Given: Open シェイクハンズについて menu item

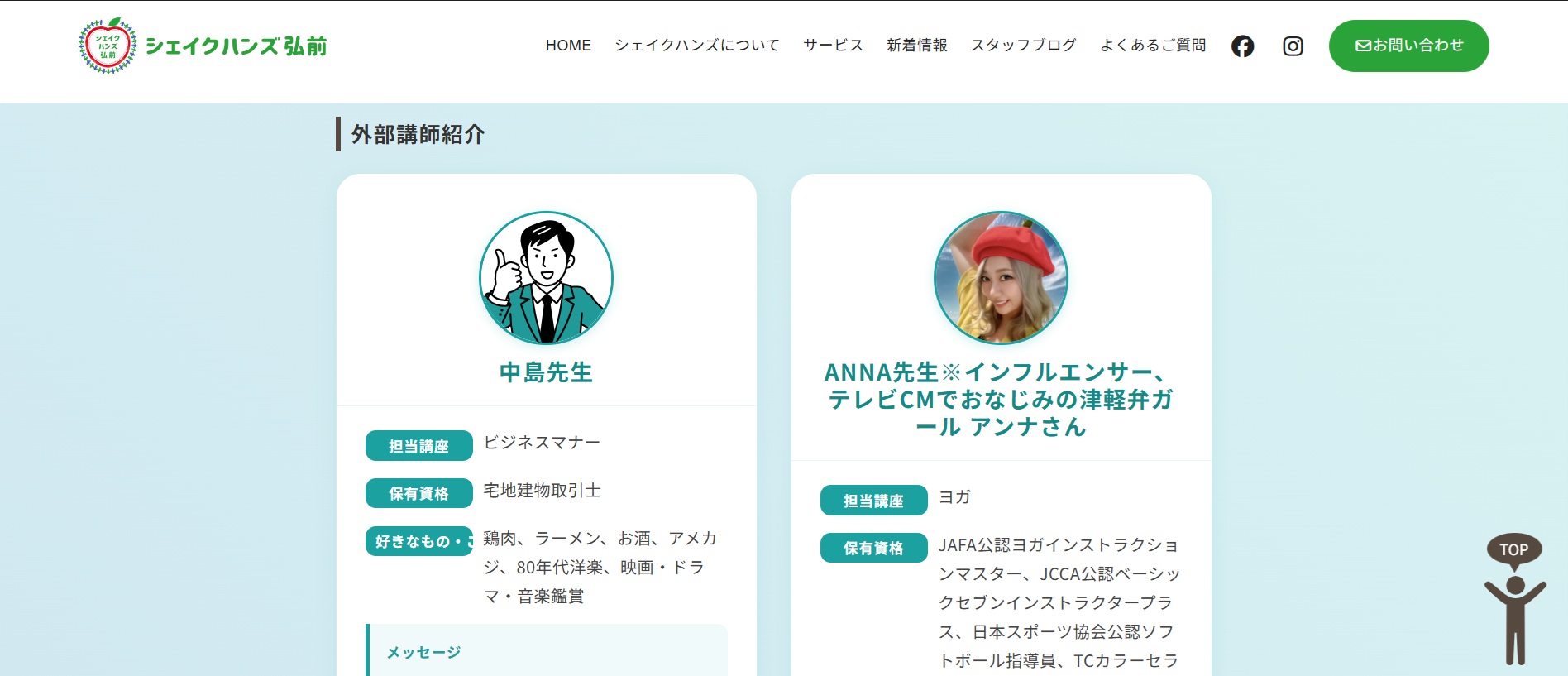Looking at the screenshot, I should pos(697,46).
